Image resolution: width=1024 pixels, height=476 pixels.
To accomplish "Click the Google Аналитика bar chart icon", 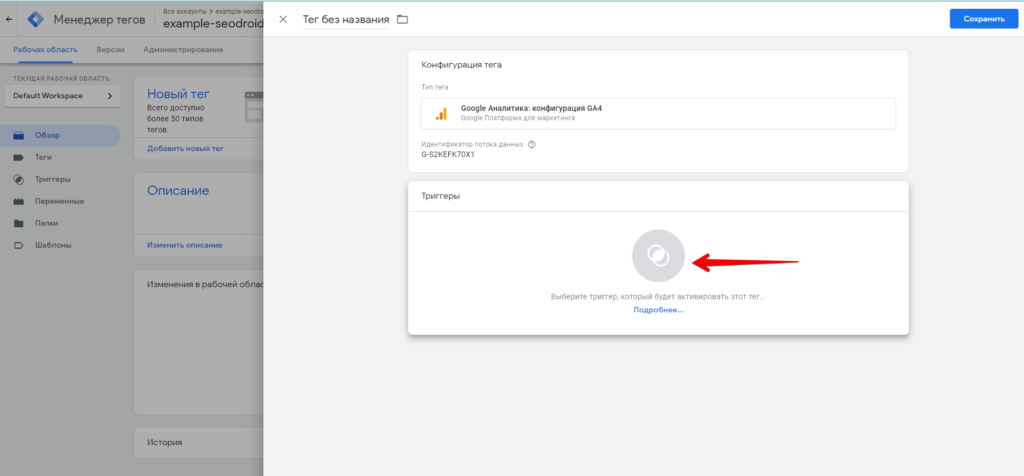I will pos(442,114).
